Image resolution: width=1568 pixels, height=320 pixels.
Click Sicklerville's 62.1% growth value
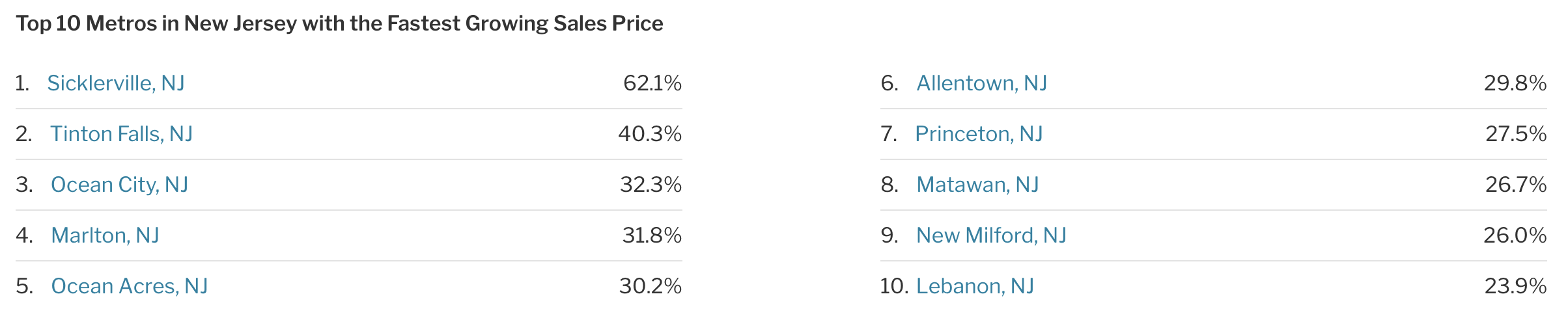[652, 83]
